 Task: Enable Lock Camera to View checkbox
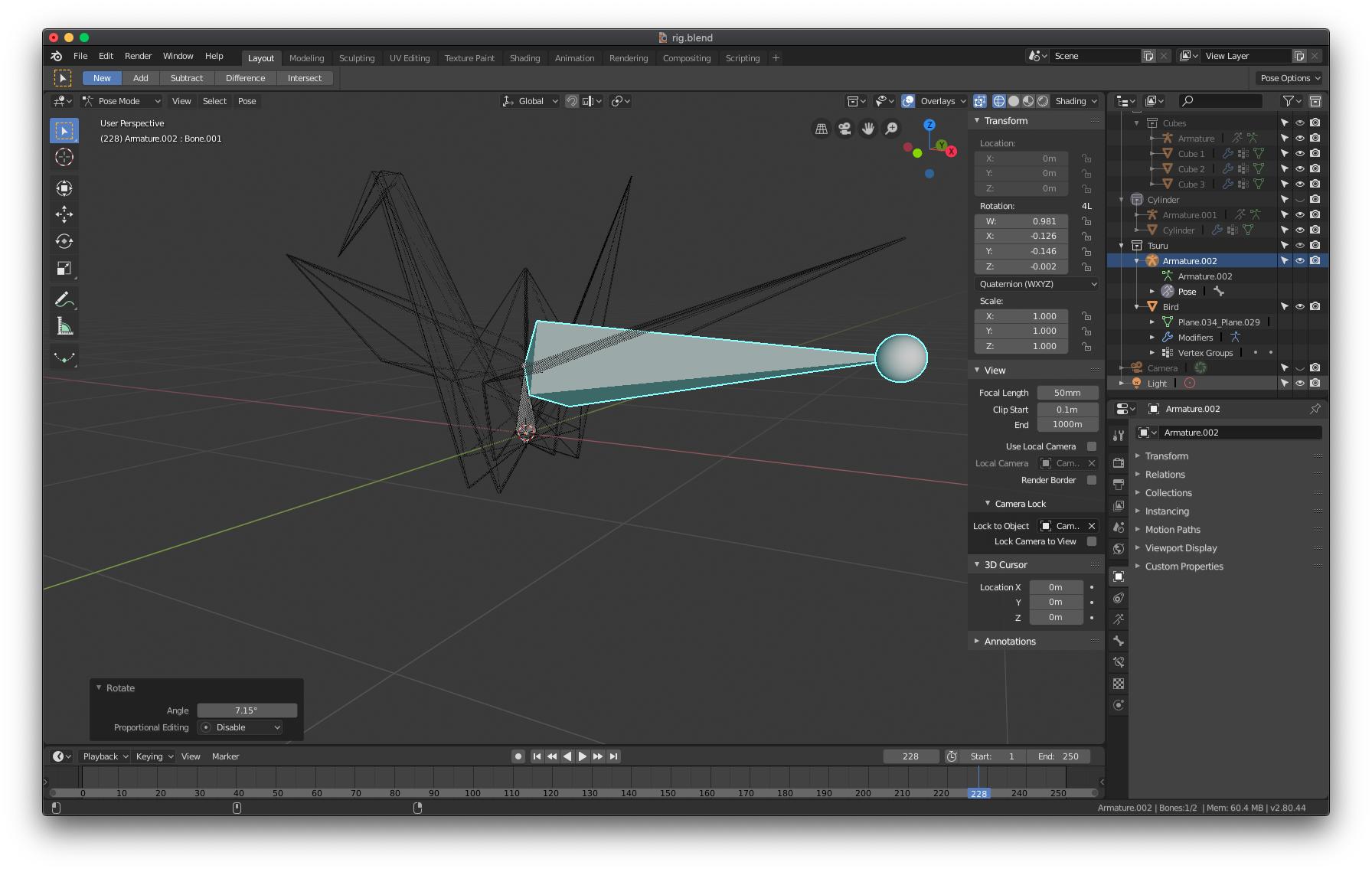pyautogui.click(x=1092, y=541)
